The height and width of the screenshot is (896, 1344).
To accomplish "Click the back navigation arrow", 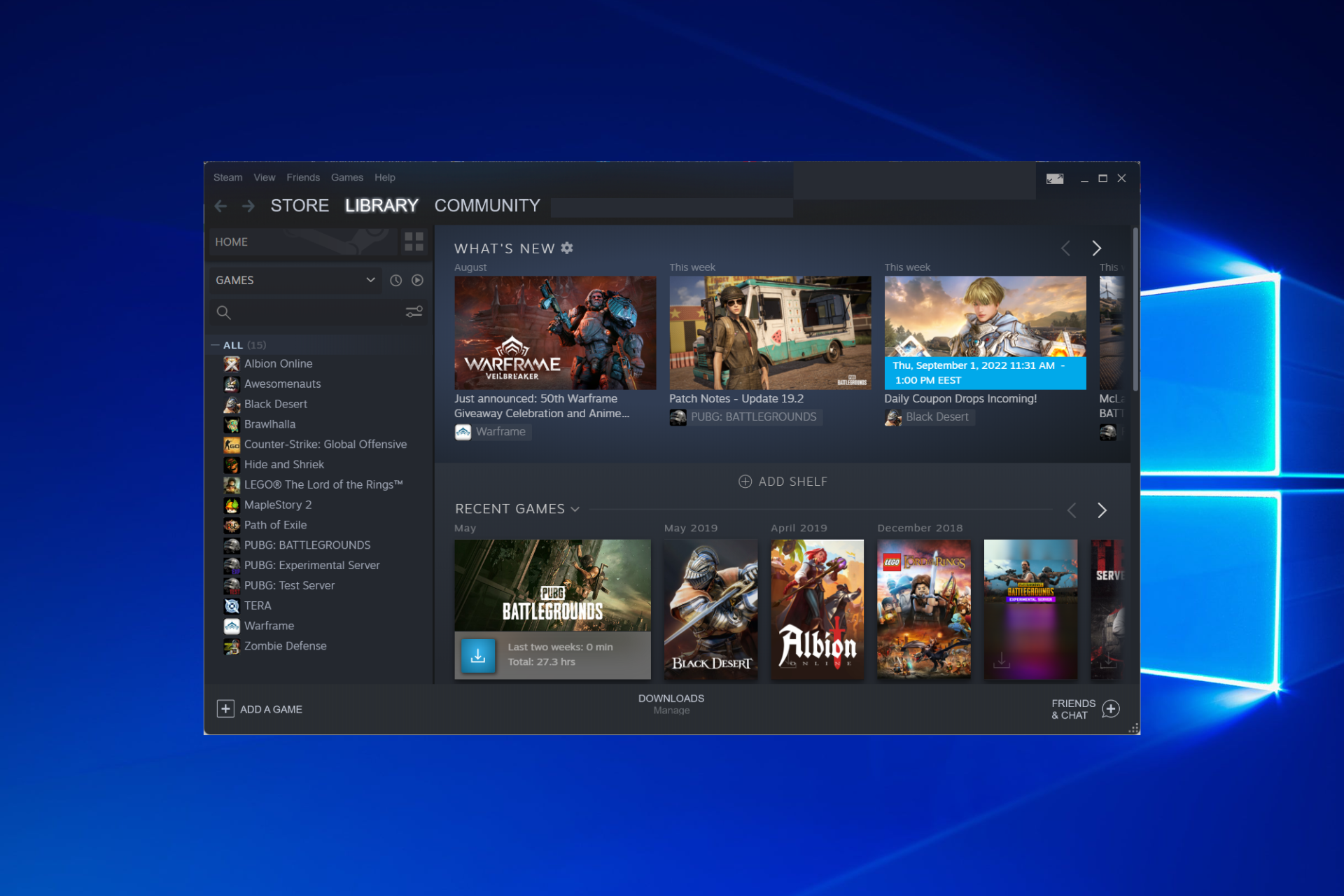I will tap(220, 206).
